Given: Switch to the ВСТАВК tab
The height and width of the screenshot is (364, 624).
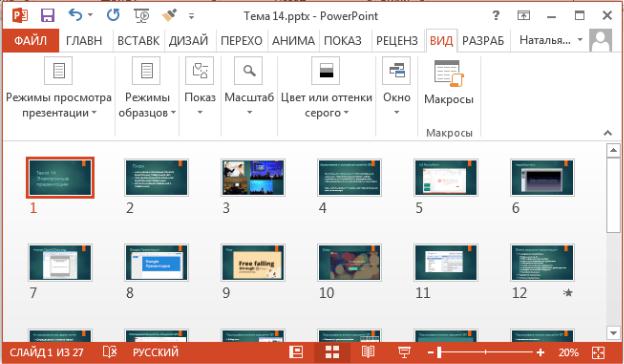Looking at the screenshot, I should 138,41.
